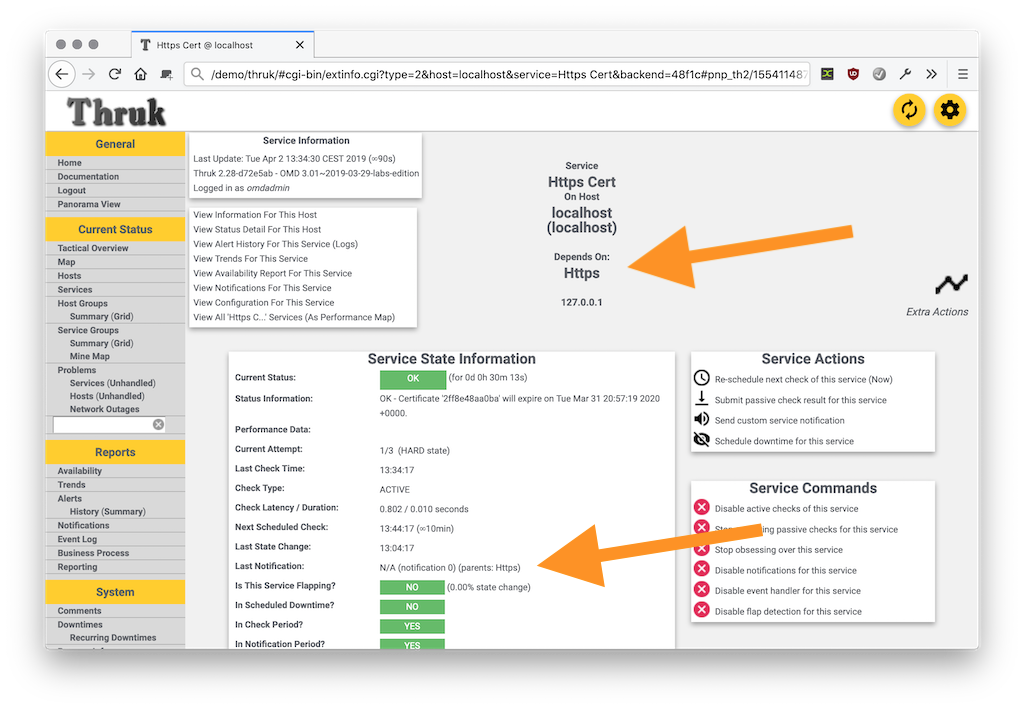Screen dimensions: 1024x709
Task: Click red X beside Stop obsessing over service
Action: (701, 548)
